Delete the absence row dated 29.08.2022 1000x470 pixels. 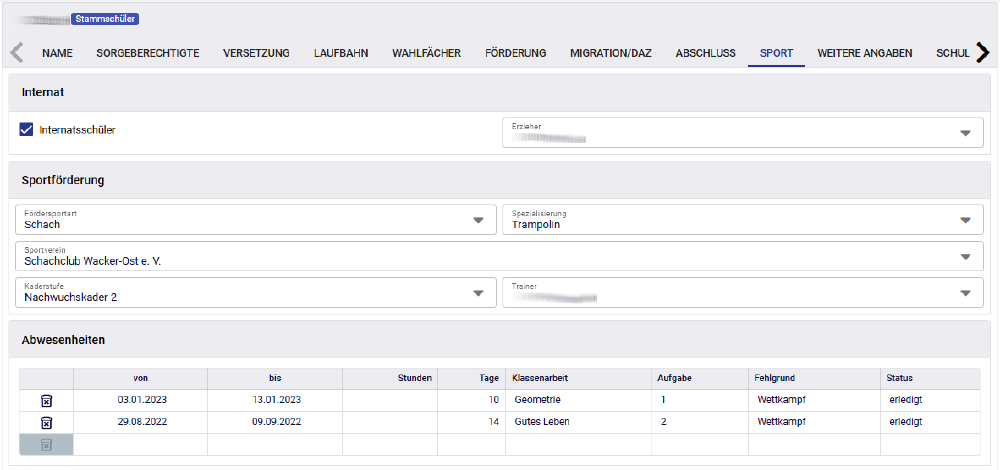[x=46, y=422]
